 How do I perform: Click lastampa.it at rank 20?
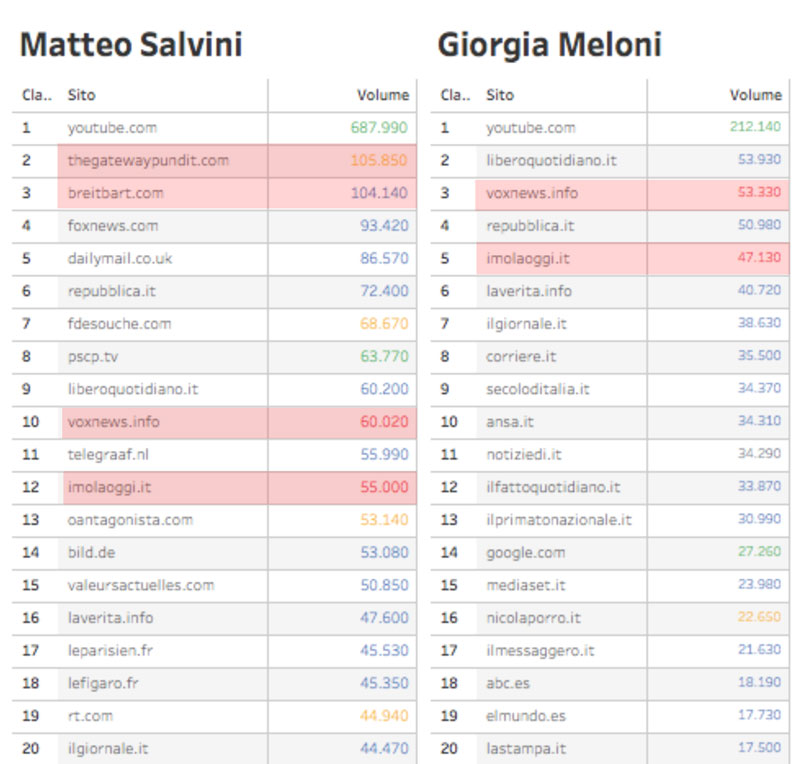(526, 748)
